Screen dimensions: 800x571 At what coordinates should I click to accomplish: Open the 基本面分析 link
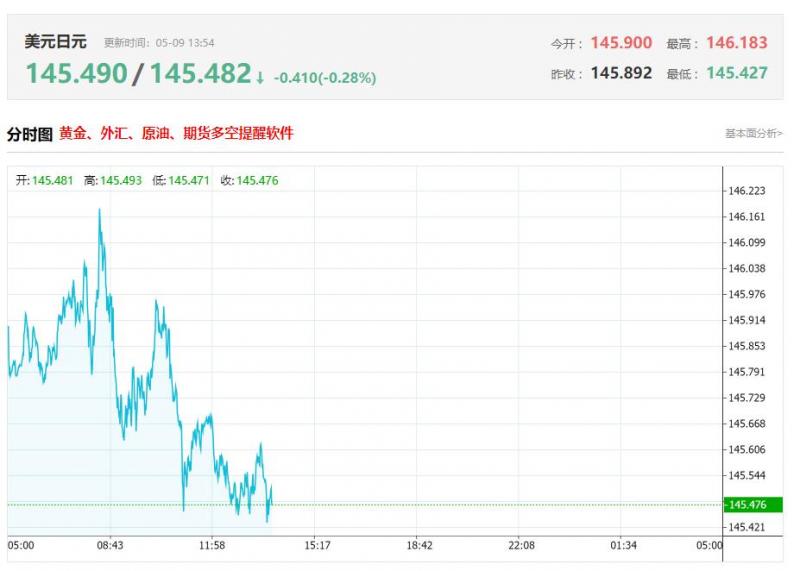tap(754, 133)
